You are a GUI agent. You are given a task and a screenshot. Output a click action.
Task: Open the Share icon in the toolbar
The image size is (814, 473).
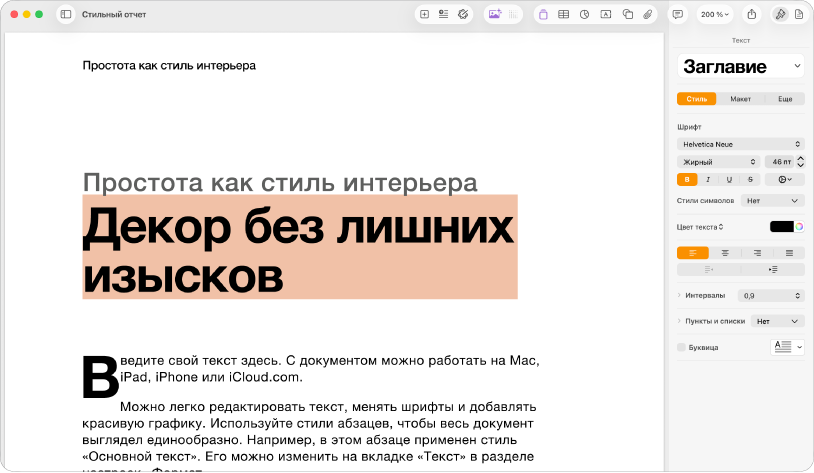coord(752,15)
